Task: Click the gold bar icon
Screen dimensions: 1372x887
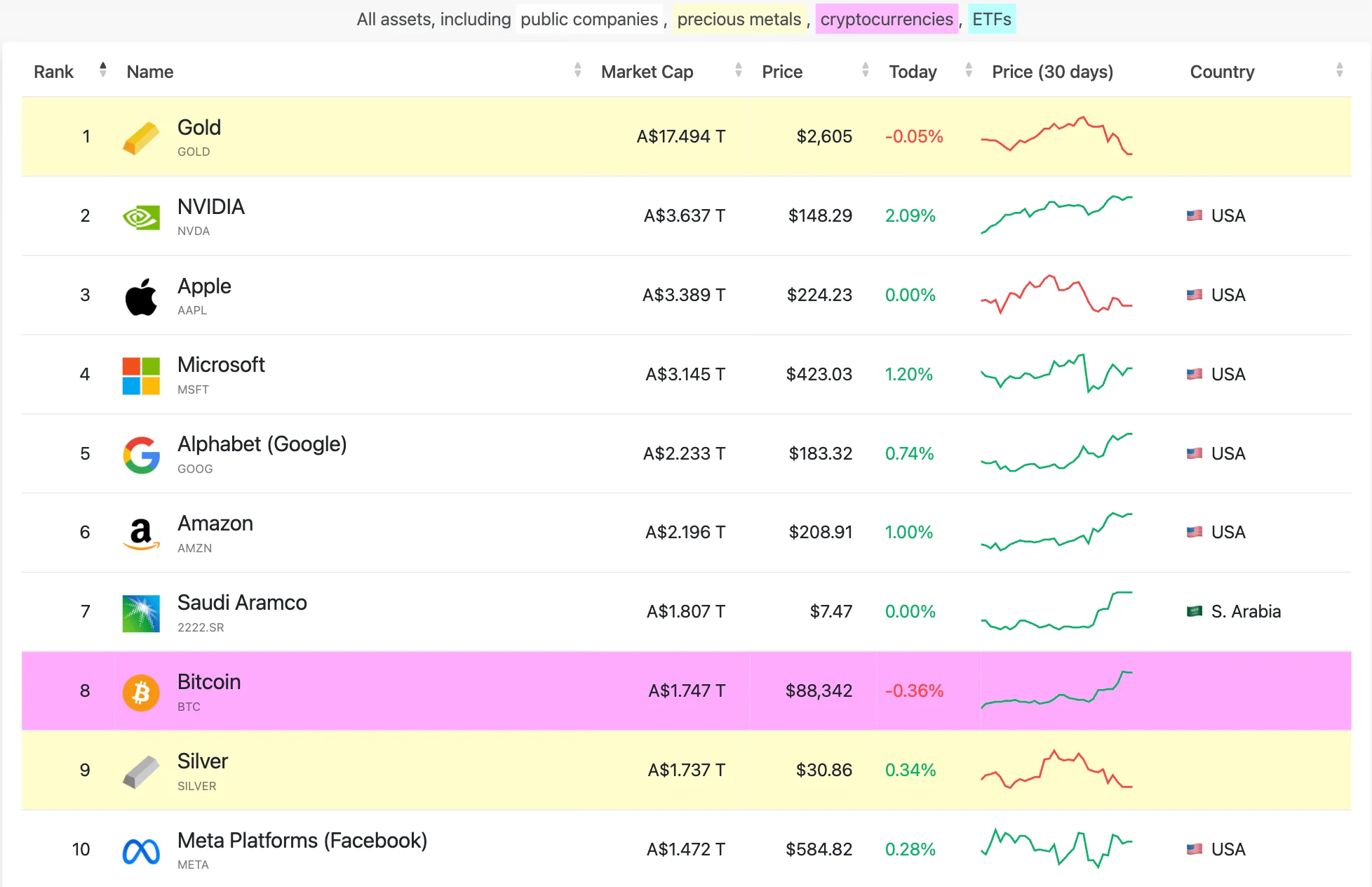Action: (x=141, y=138)
